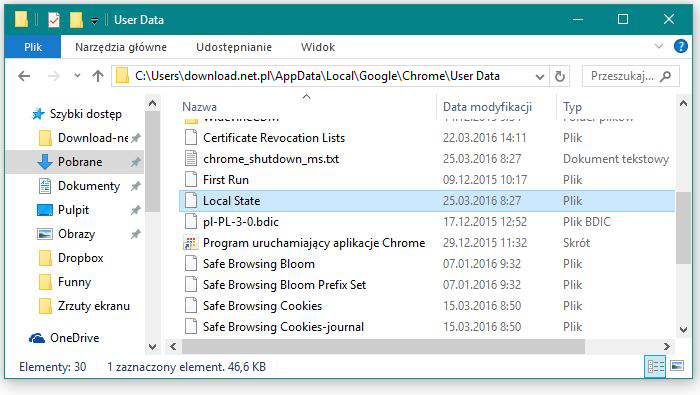
Task: Switch to the large icons view in the status bar
Action: click(677, 366)
